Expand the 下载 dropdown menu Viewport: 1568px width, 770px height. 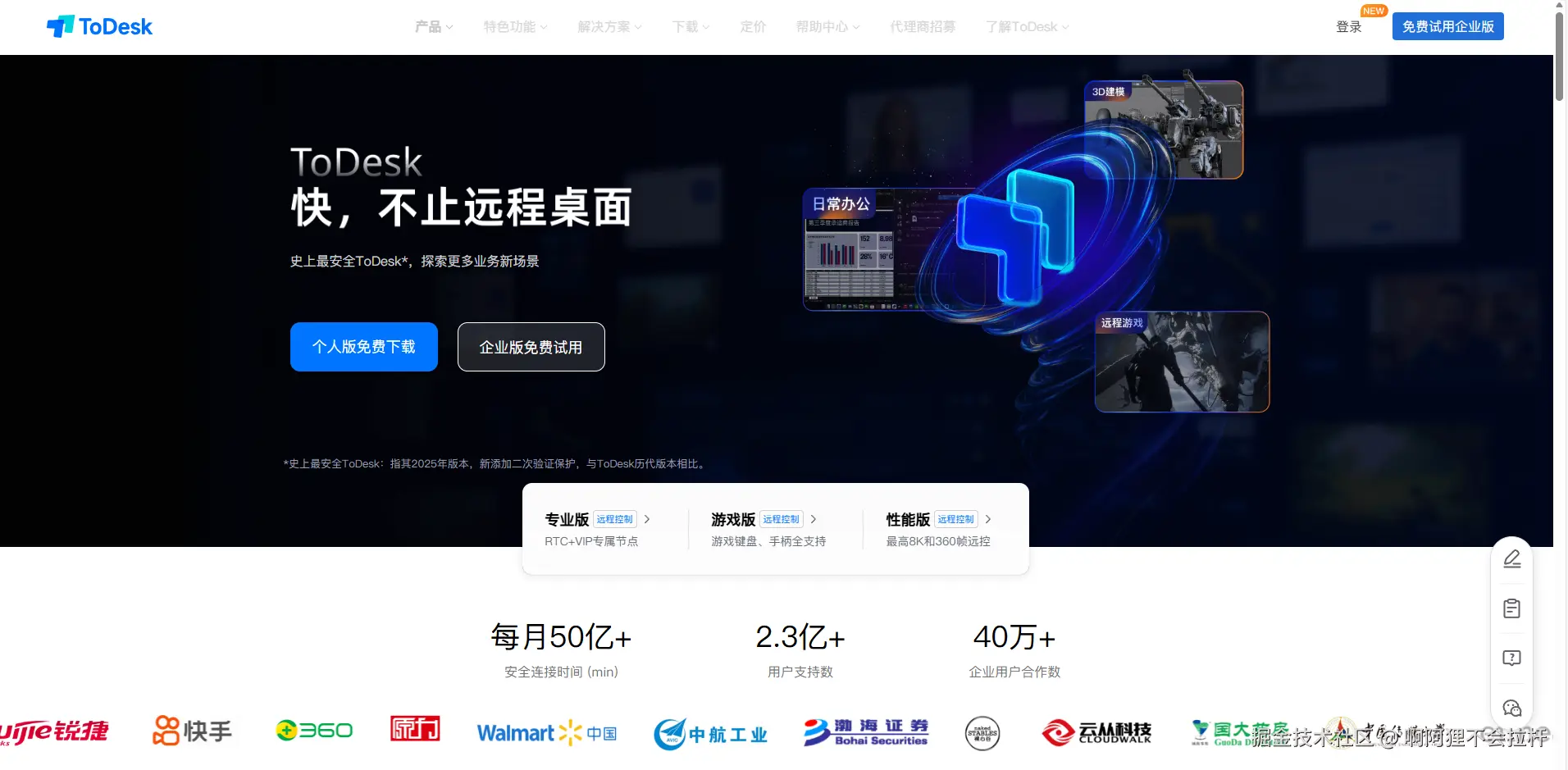pyautogui.click(x=691, y=27)
